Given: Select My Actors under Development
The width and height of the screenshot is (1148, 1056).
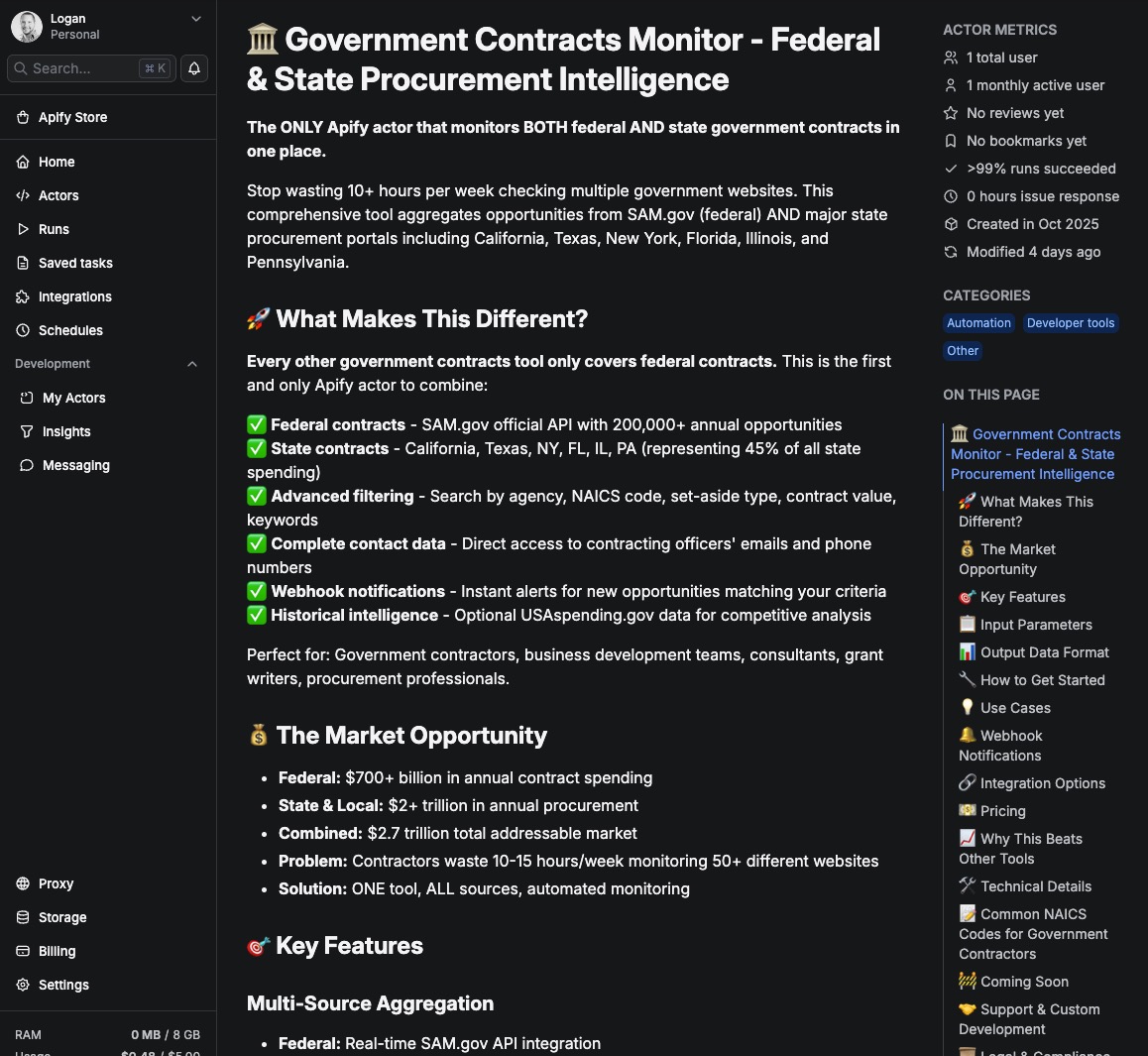Looking at the screenshot, I should pyautogui.click(x=75, y=398).
